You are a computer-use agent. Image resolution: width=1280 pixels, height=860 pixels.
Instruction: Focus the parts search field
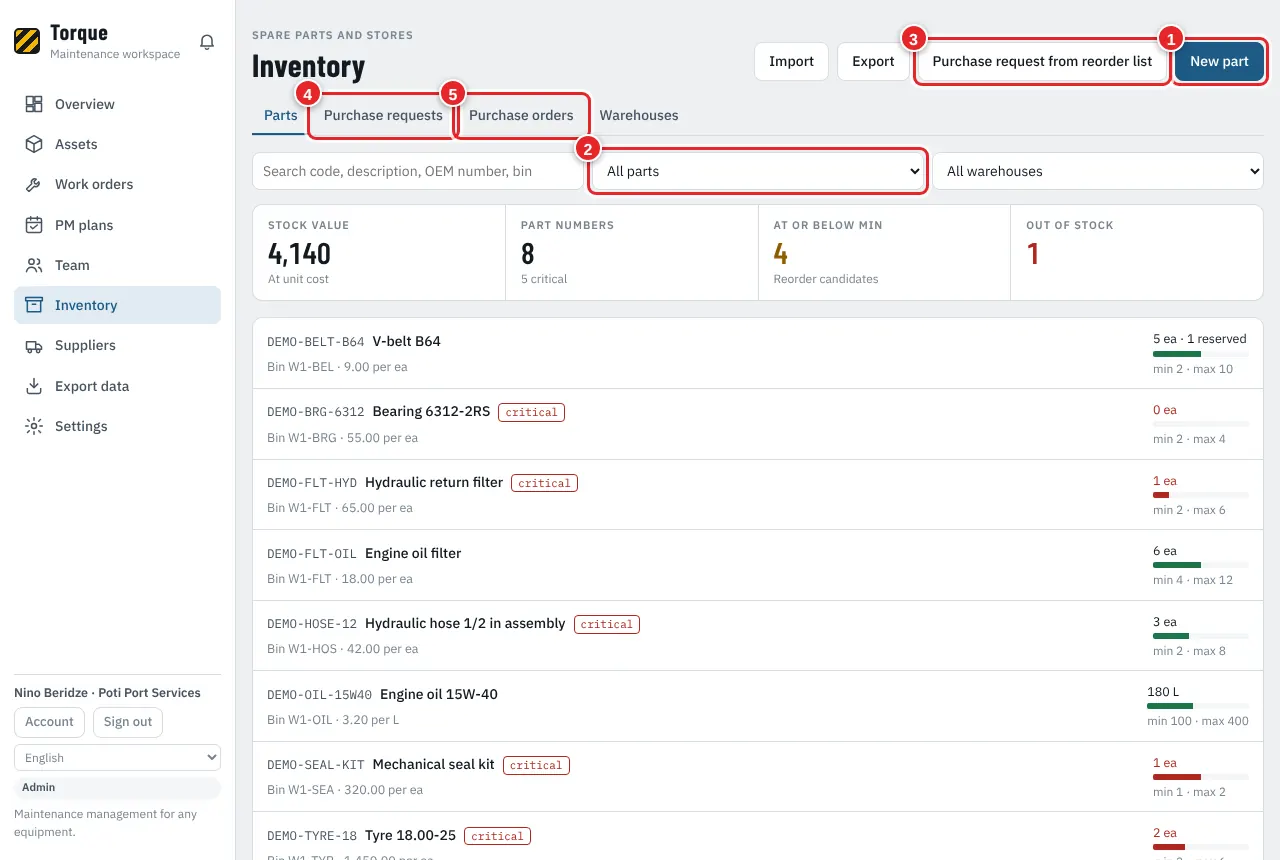(x=418, y=171)
